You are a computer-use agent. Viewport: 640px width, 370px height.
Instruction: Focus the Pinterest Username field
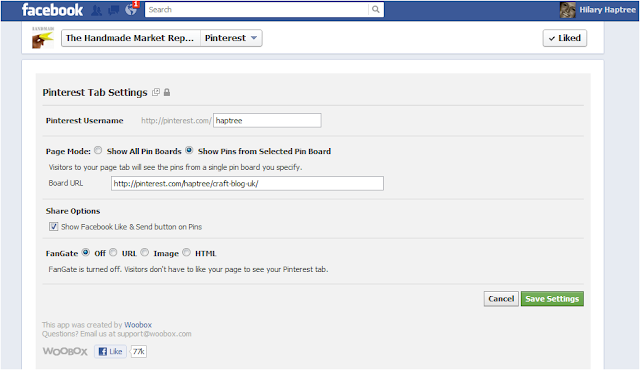267,120
